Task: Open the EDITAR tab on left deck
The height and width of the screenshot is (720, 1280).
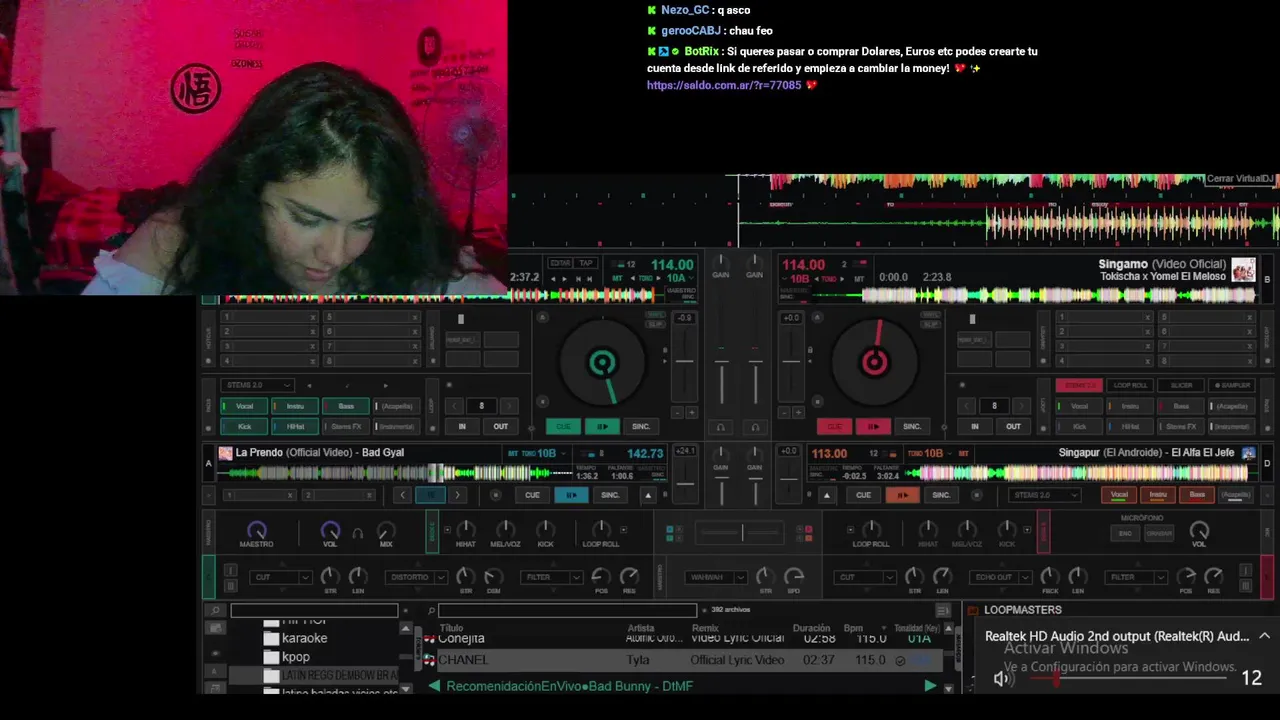Action: 560,263
